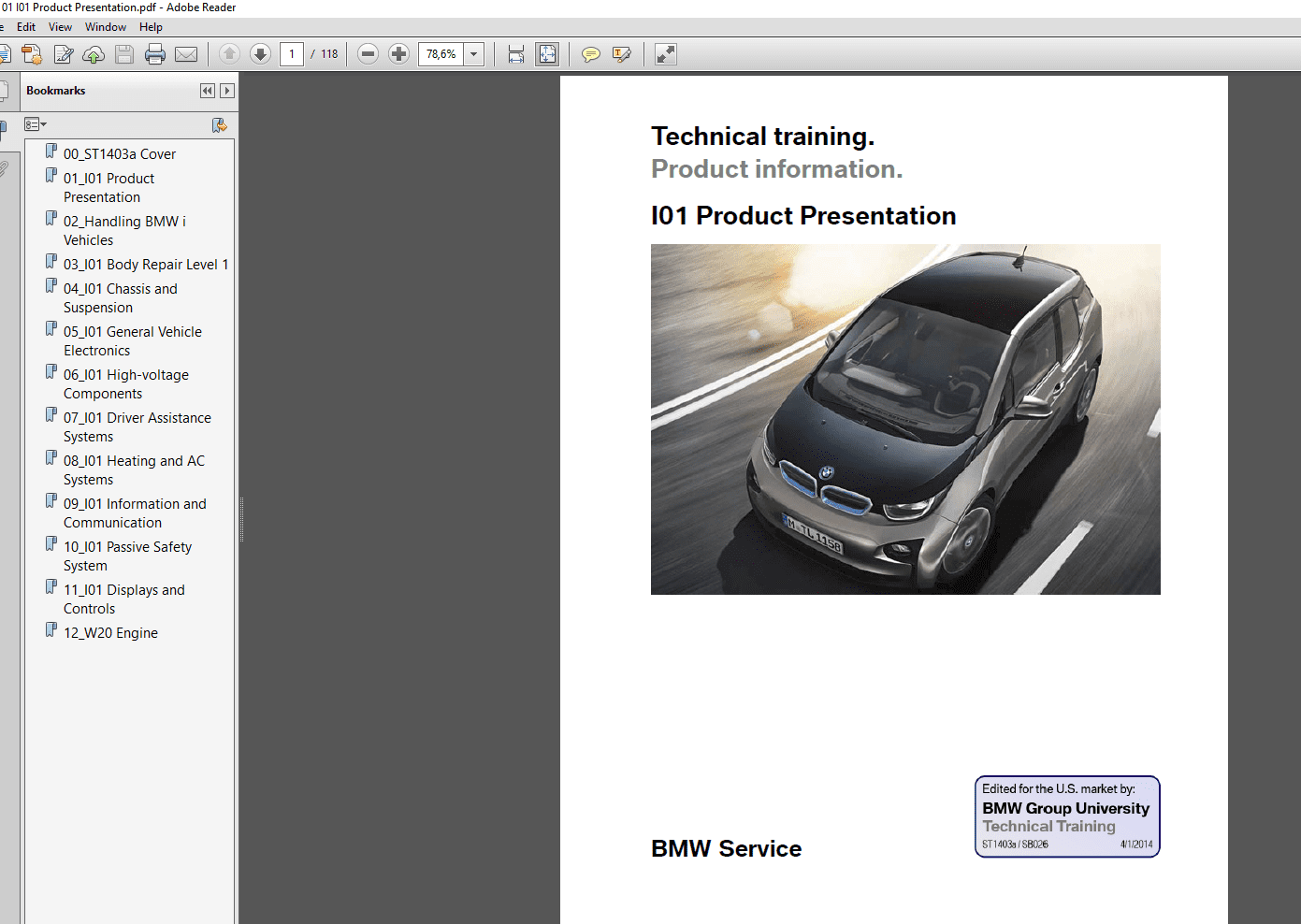Click the Attachments paperclip icon in the left strip
Viewport: 1301px width, 924px height.
pos(3,169)
